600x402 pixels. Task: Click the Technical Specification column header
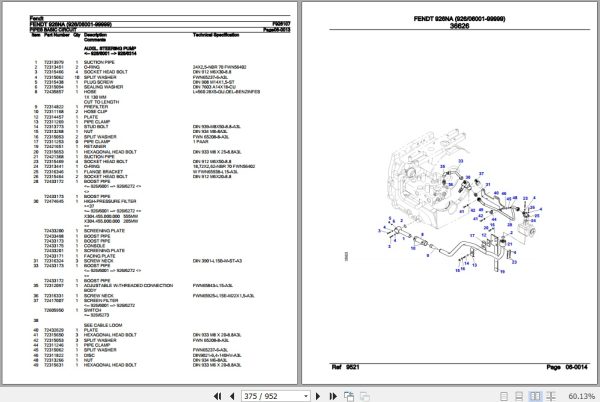[x=216, y=35]
